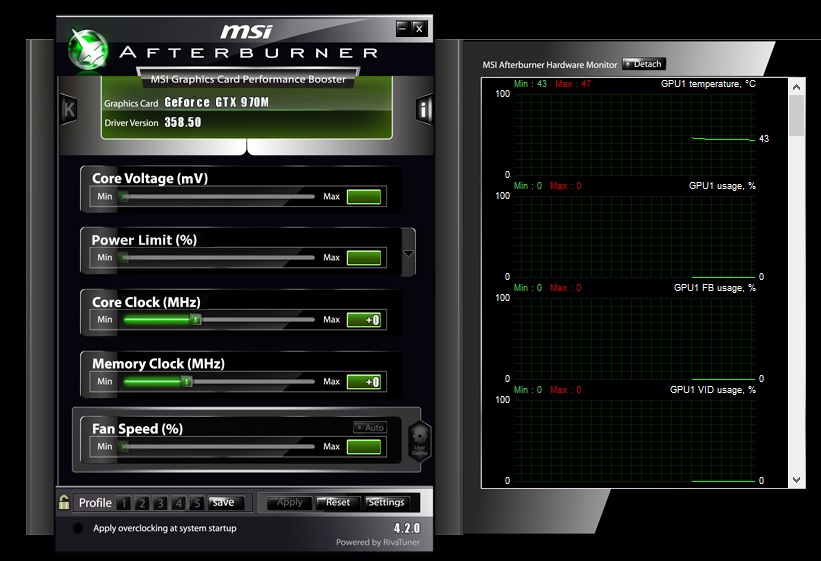Open the Settings dialog
The image size is (821, 561).
(x=386, y=503)
